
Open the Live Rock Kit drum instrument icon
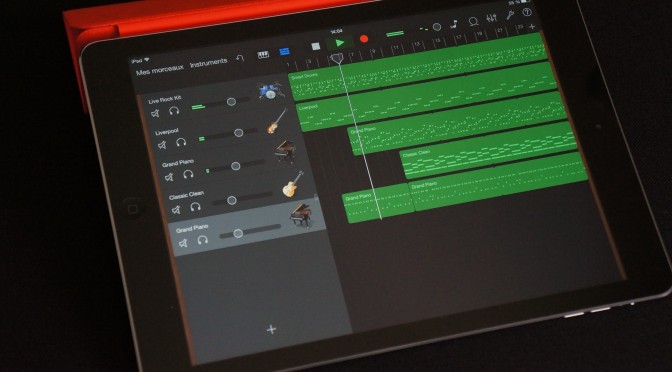pos(270,90)
